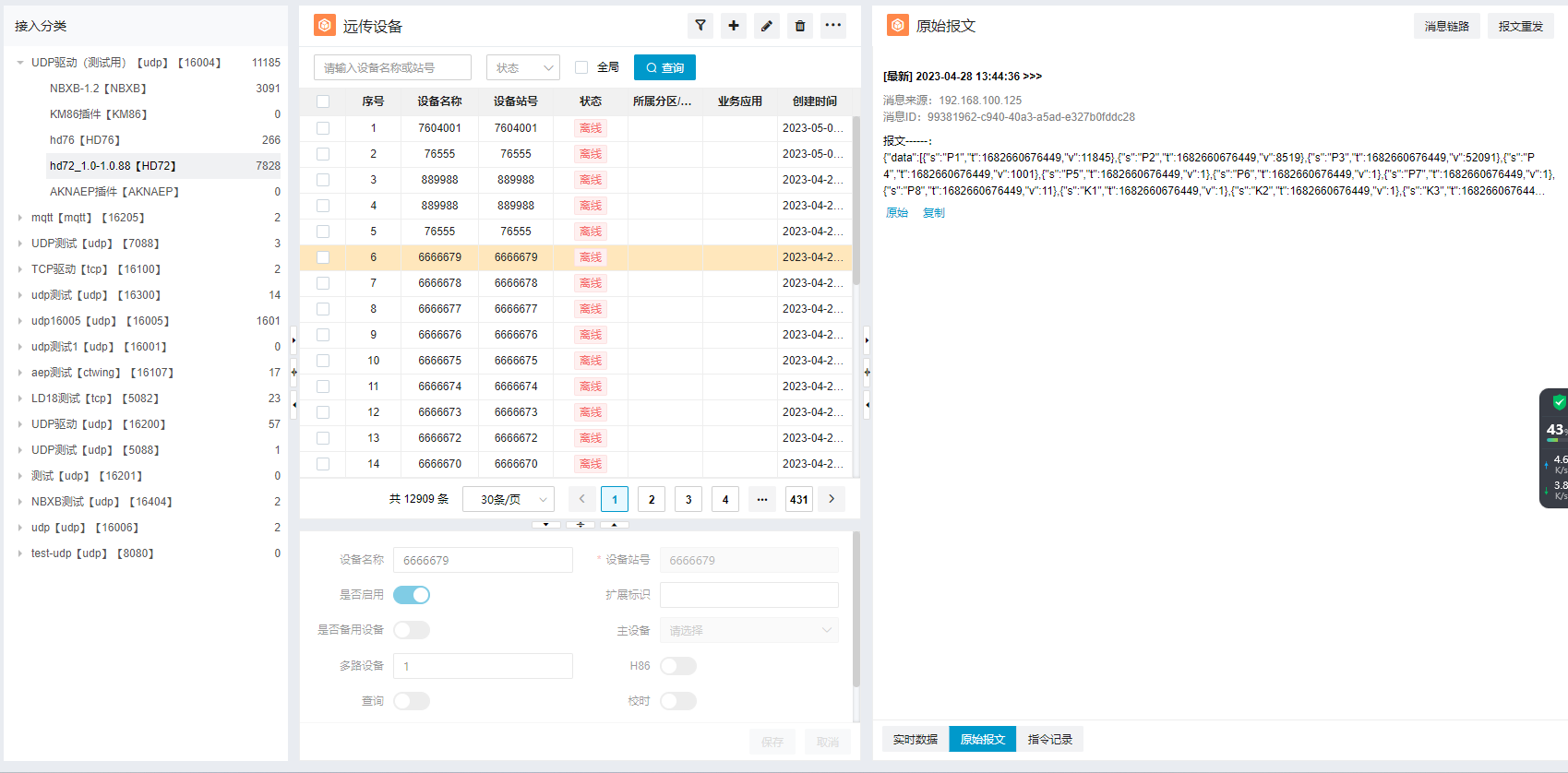
Task: Click the 查询 search button
Action: point(664,67)
